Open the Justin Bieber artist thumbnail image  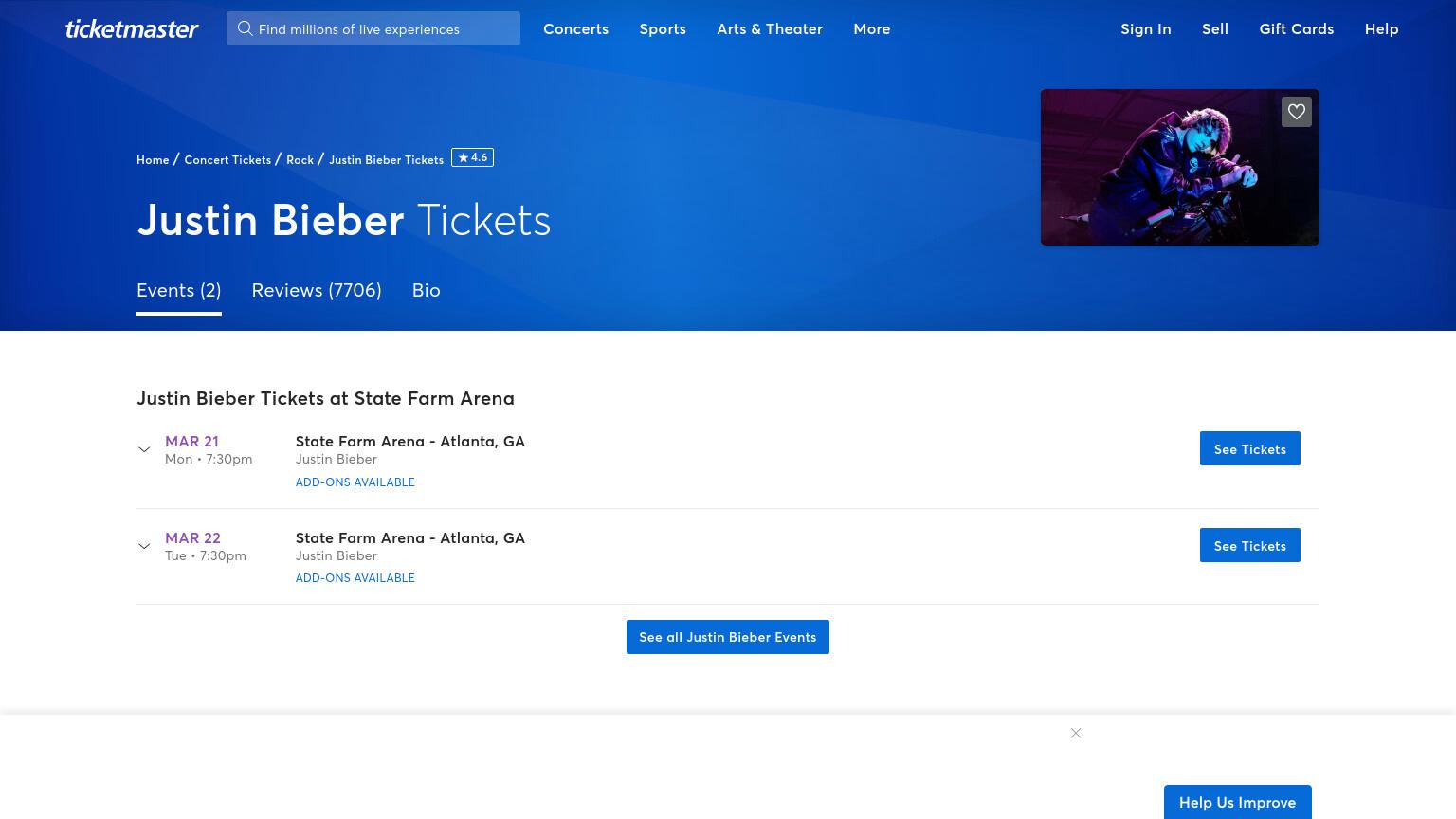[x=1180, y=167]
